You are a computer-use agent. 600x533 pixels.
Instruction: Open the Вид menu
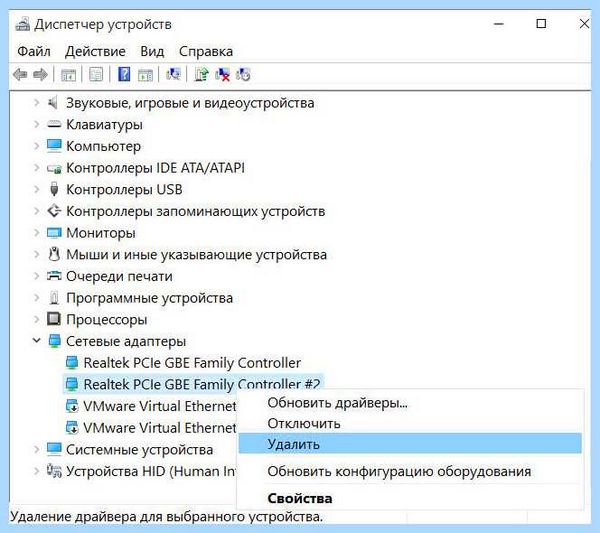pyautogui.click(x=152, y=51)
